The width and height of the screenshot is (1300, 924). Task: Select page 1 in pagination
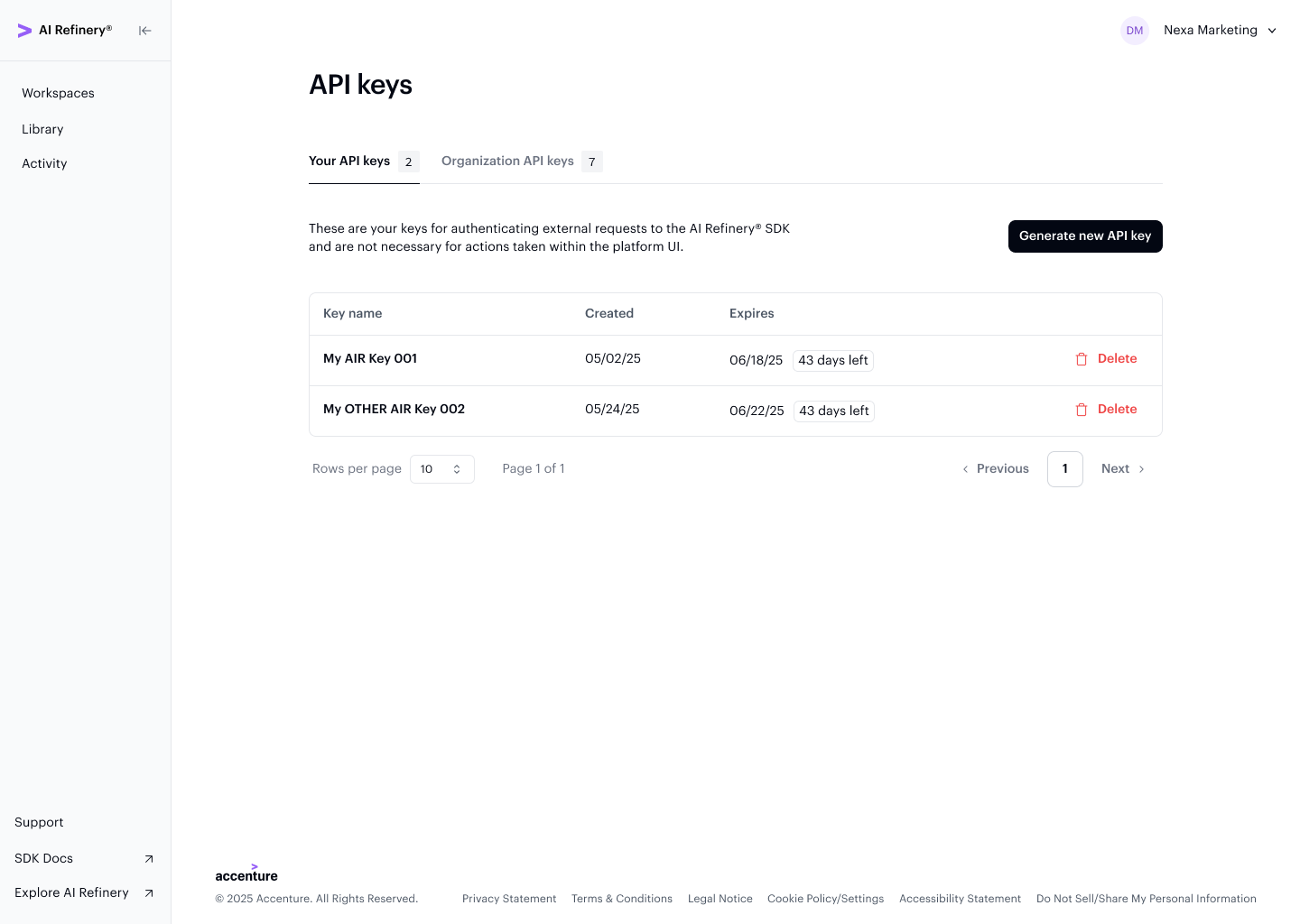[x=1065, y=469]
